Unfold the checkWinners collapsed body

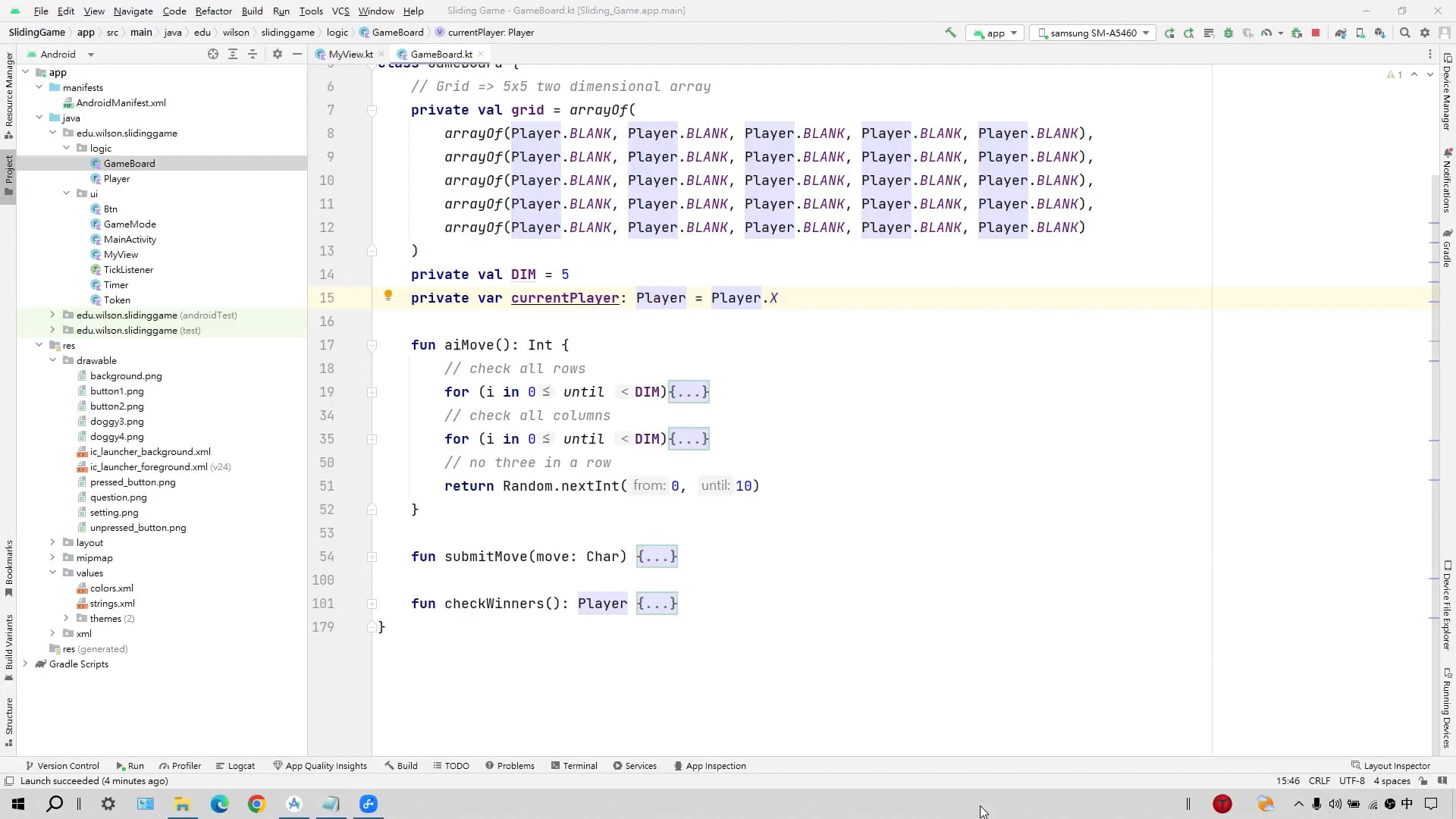tap(657, 604)
